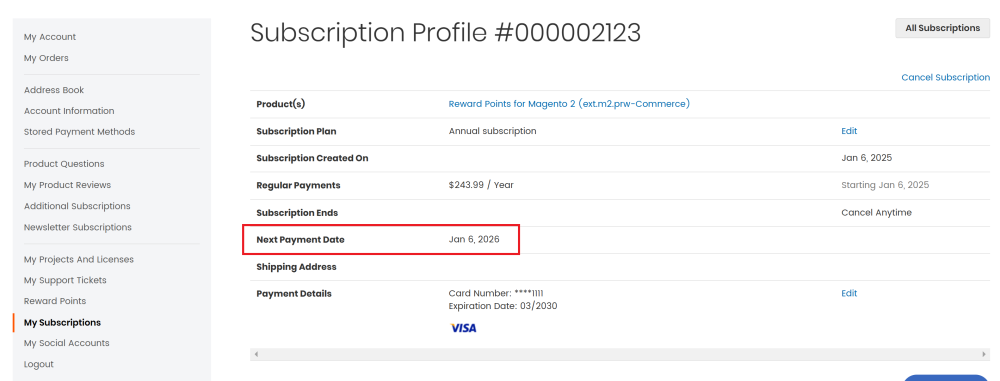Click left arrow of horizontal scrollbar
This screenshot has width=1000, height=381.
[256, 354]
